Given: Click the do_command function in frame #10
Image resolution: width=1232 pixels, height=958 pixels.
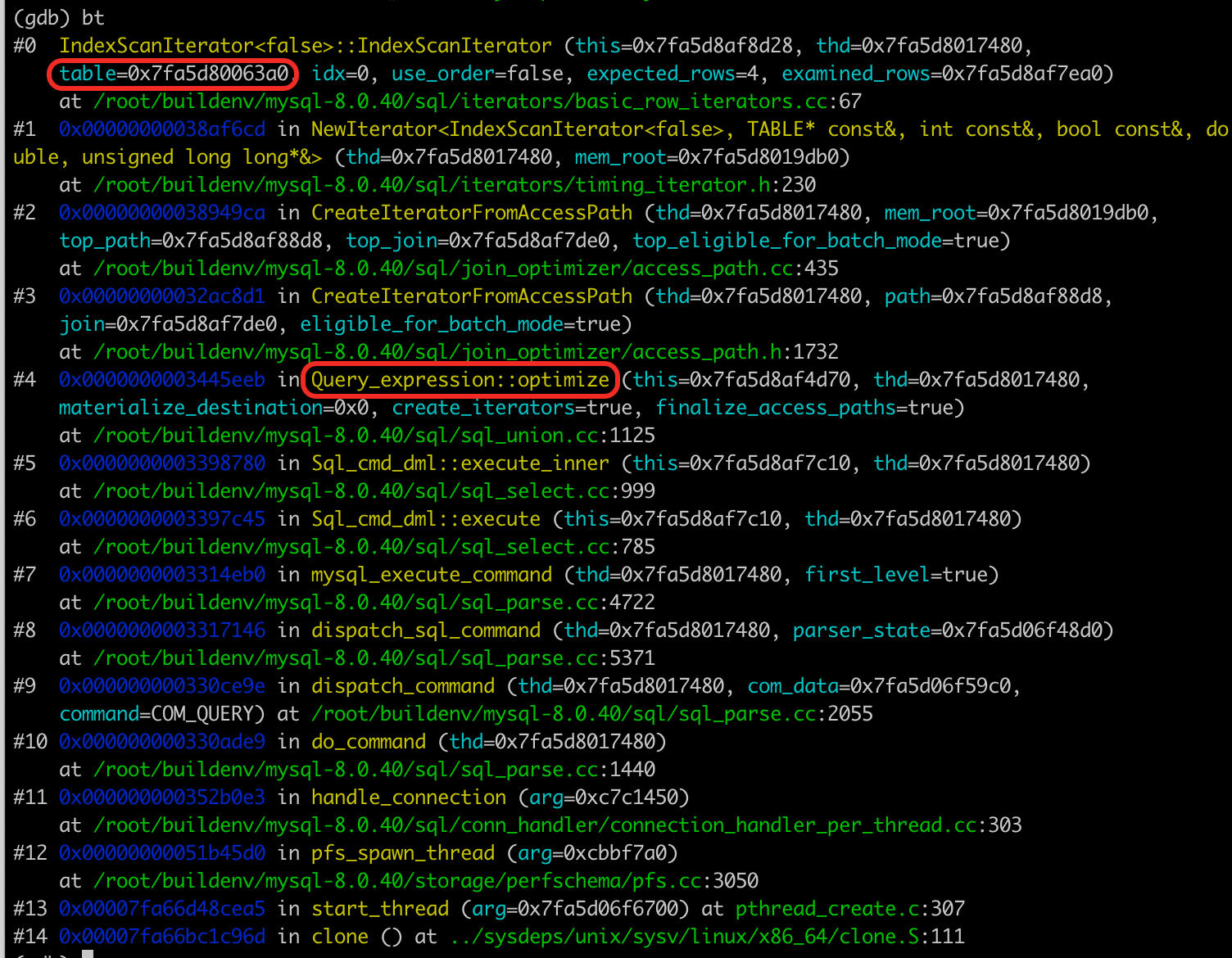Looking at the screenshot, I should 368,742.
